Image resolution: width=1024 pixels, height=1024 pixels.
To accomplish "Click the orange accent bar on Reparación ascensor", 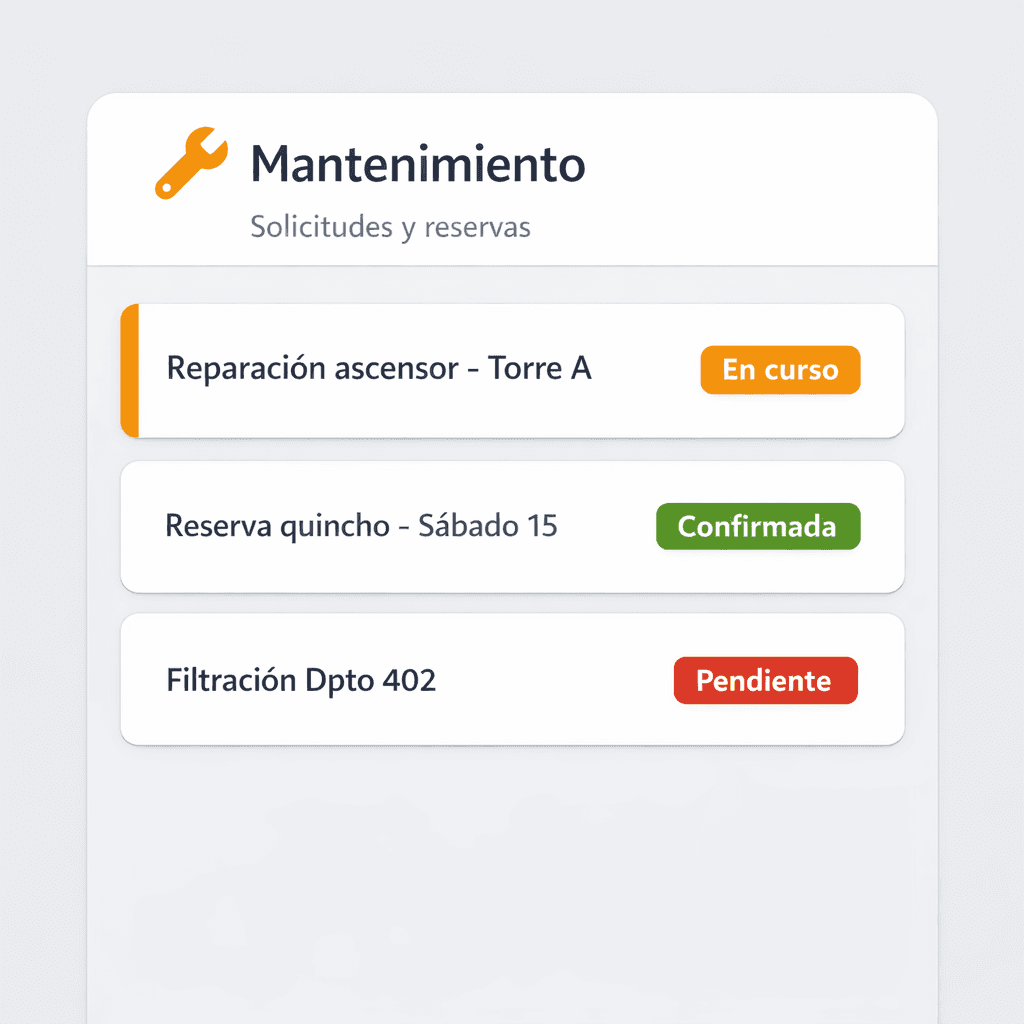I will (x=128, y=370).
